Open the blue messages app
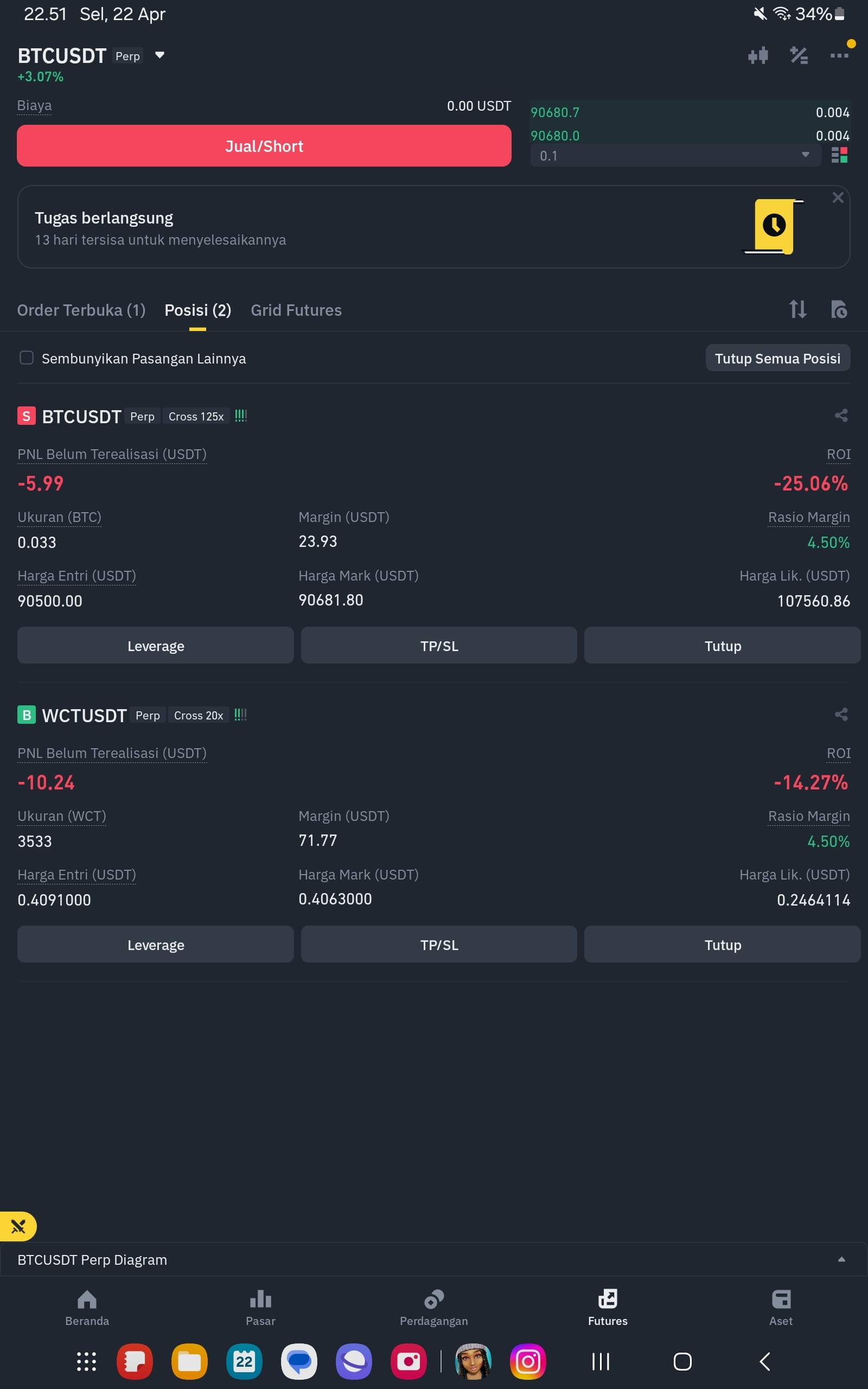Screen dimensions: 868x1389 (x=299, y=1361)
